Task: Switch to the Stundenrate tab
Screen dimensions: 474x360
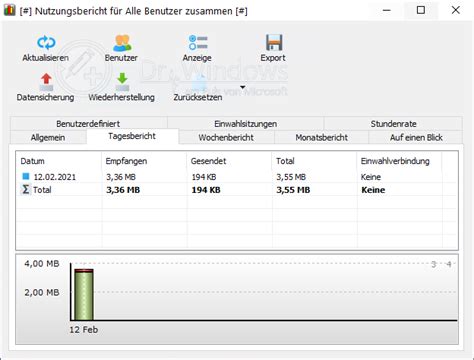Action: pos(393,124)
